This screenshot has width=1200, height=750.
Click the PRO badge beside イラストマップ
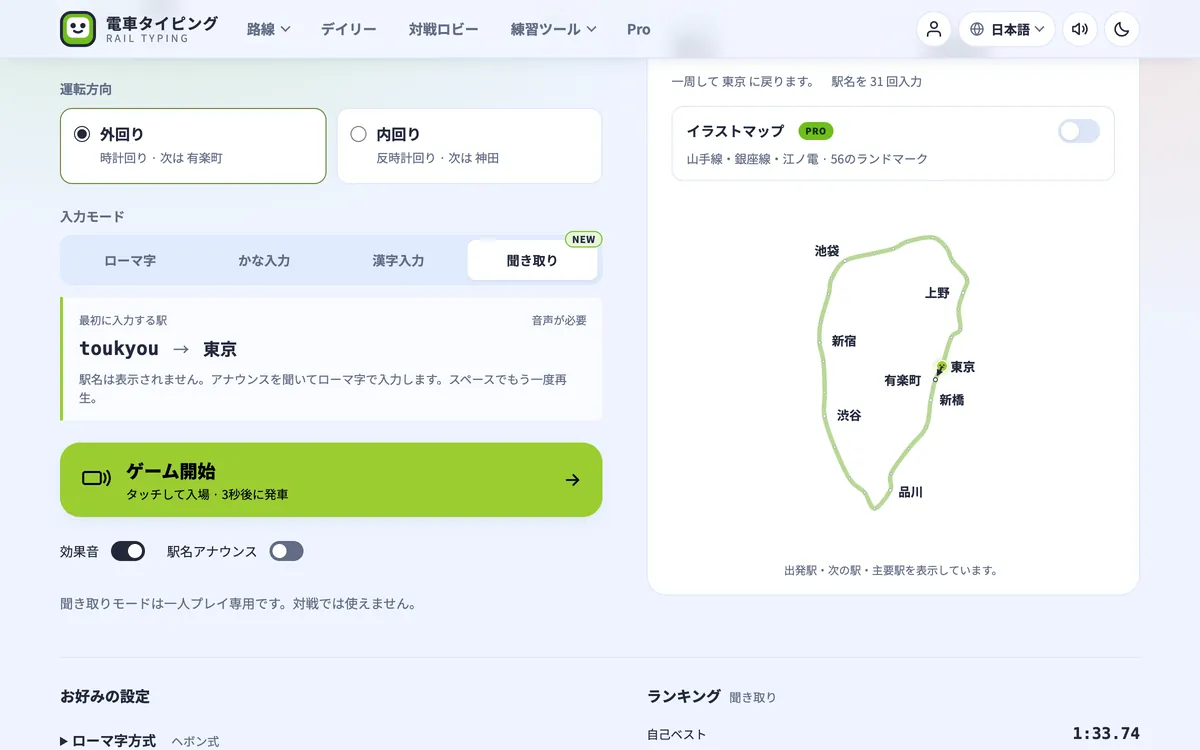pyautogui.click(x=815, y=131)
